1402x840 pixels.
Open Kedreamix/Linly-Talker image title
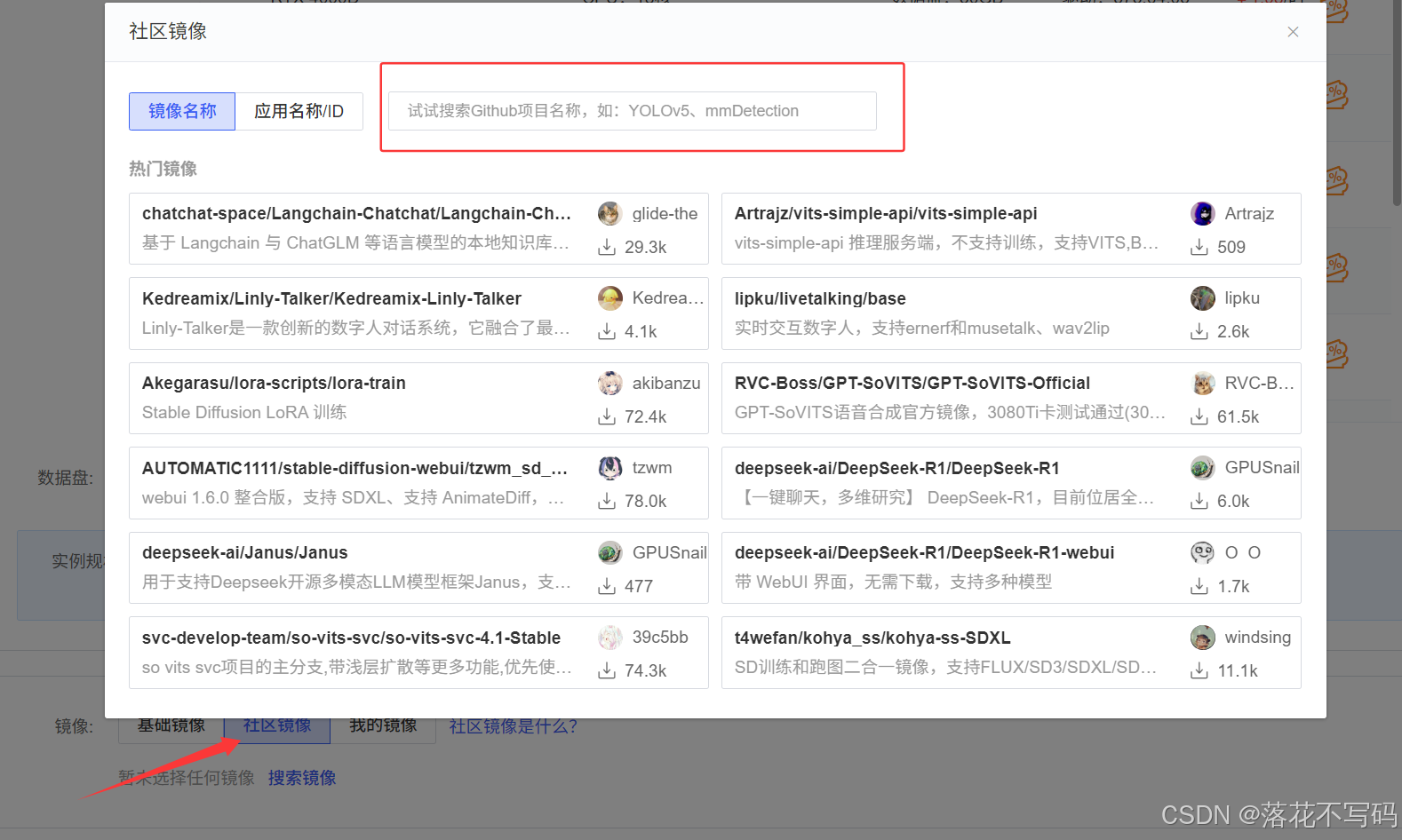pos(331,298)
